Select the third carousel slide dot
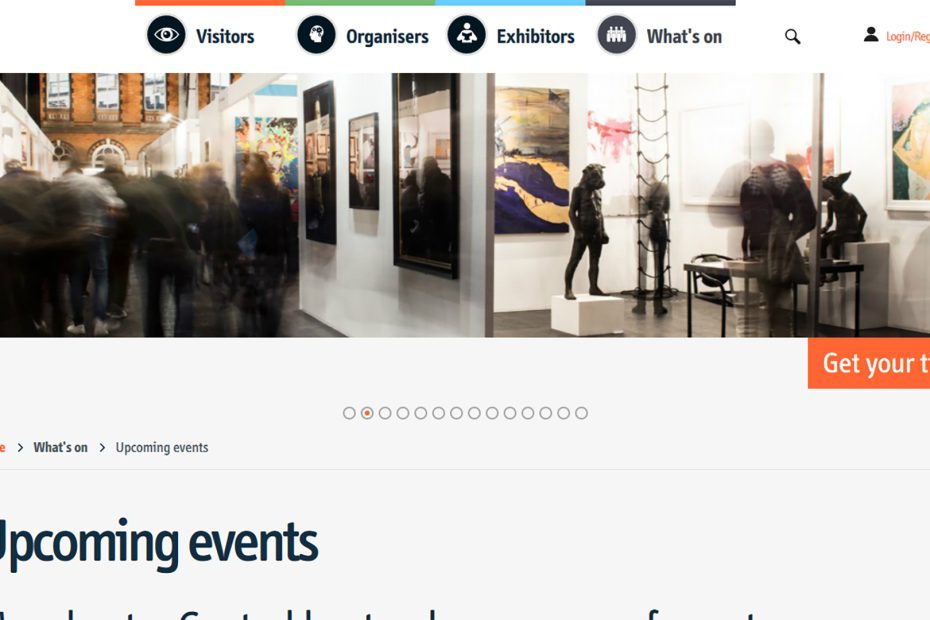 tap(385, 413)
